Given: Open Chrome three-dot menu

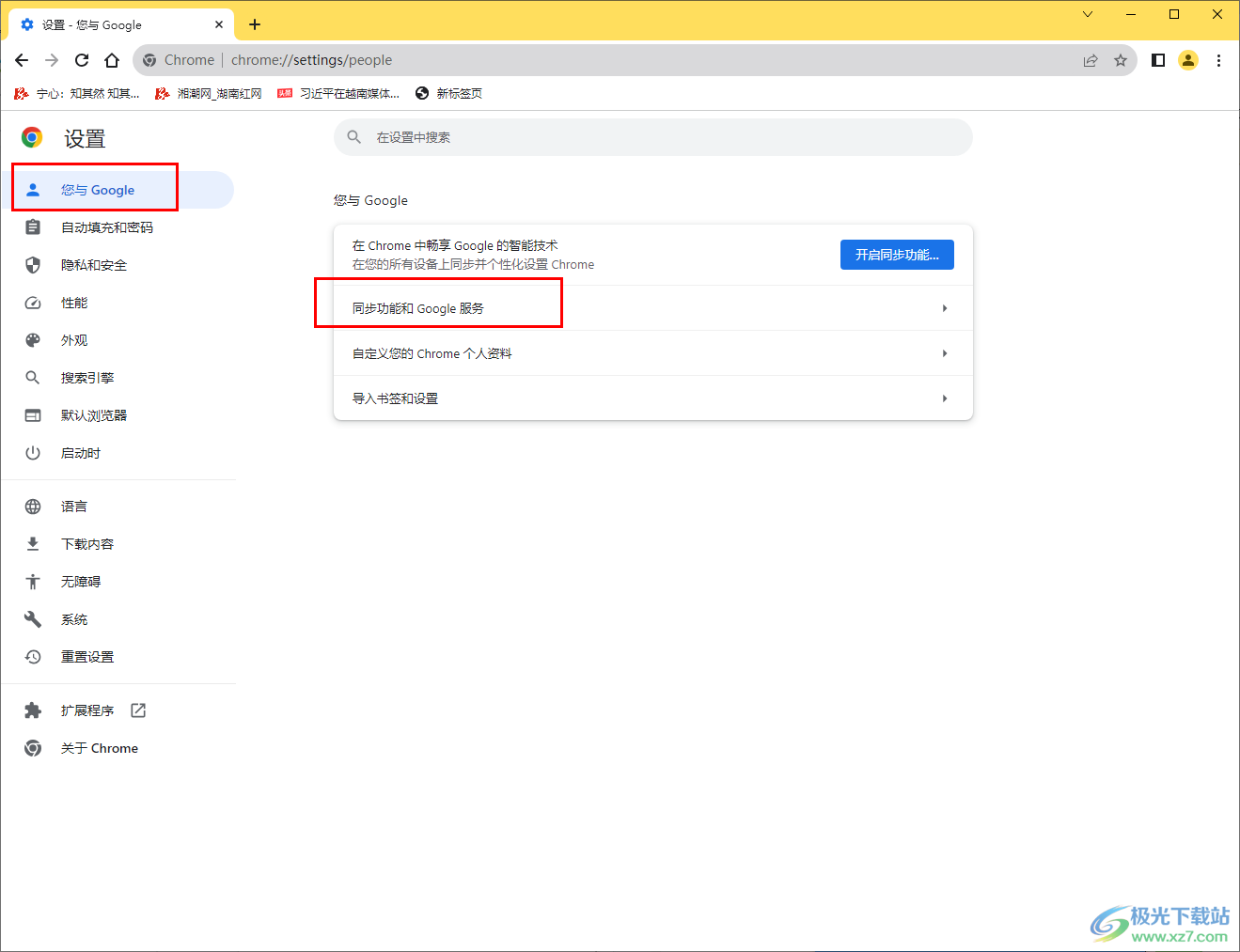Looking at the screenshot, I should 1218,60.
